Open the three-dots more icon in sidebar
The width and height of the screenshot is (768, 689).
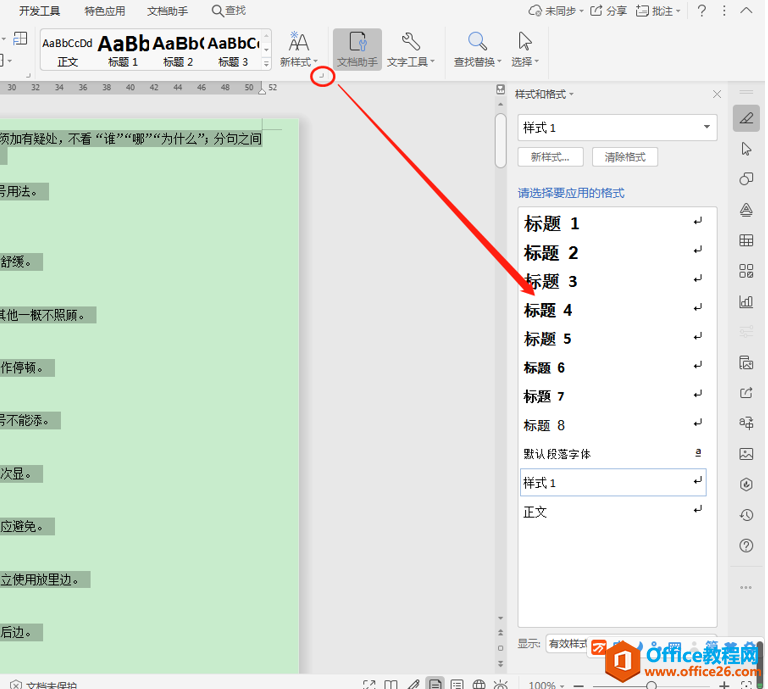point(746,587)
